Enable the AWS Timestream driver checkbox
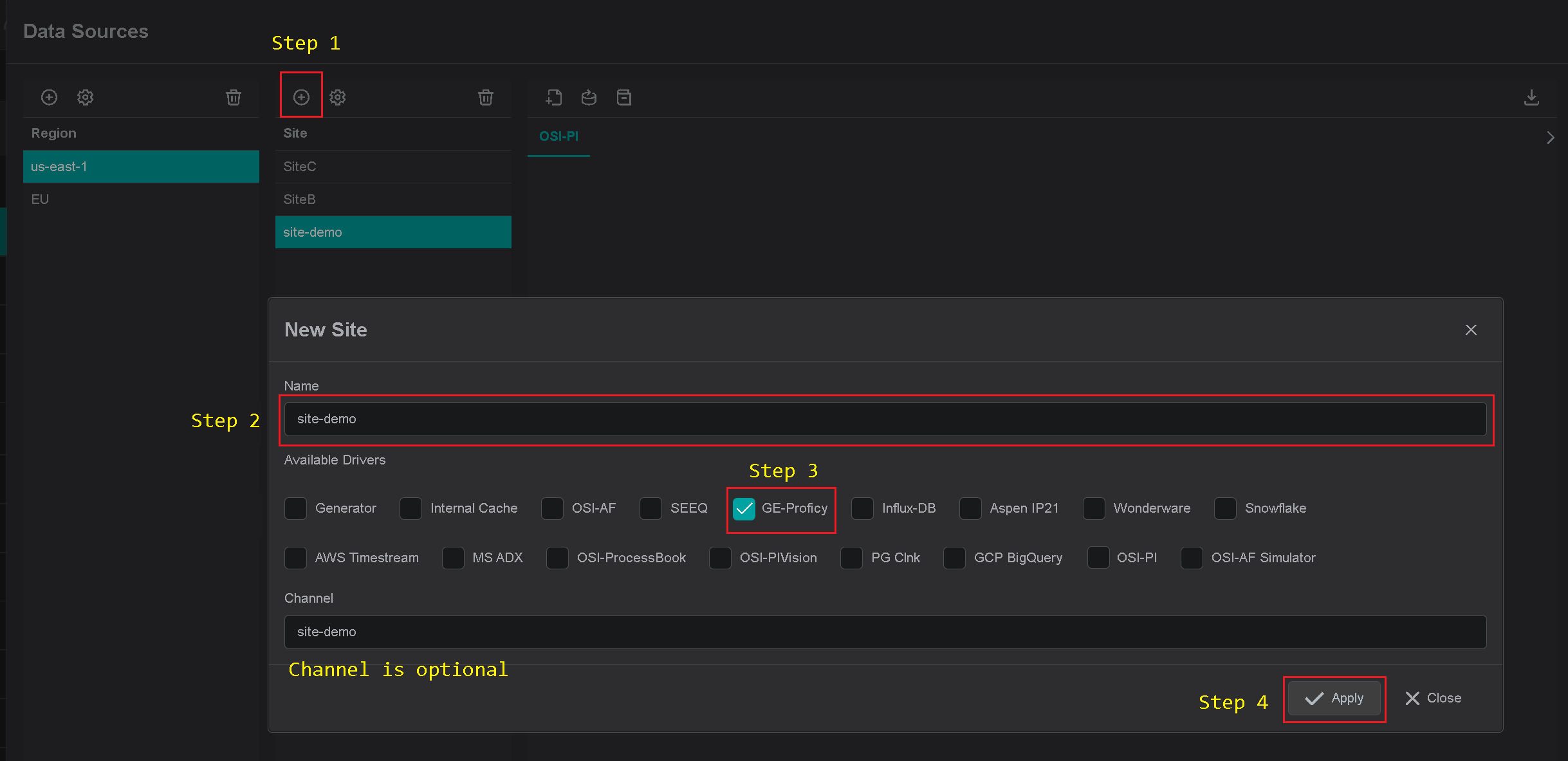 click(x=295, y=558)
